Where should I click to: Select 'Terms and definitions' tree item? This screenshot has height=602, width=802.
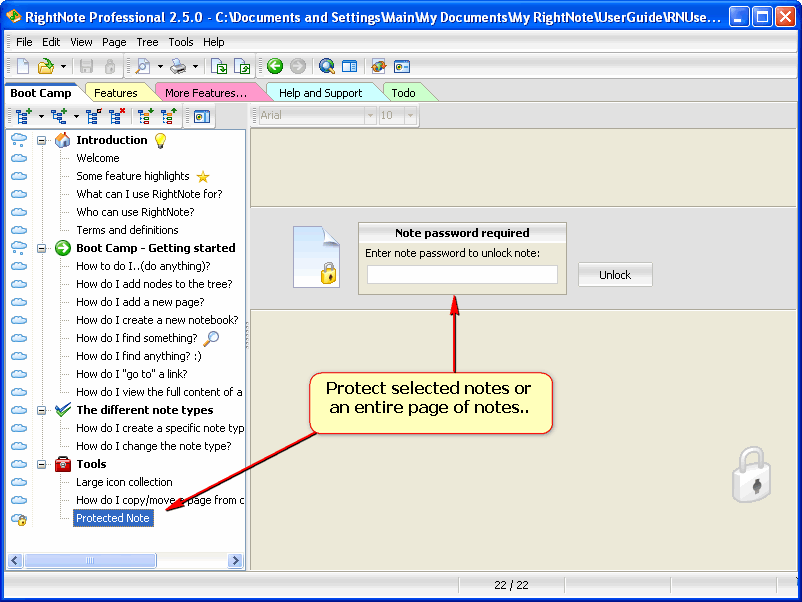[127, 230]
